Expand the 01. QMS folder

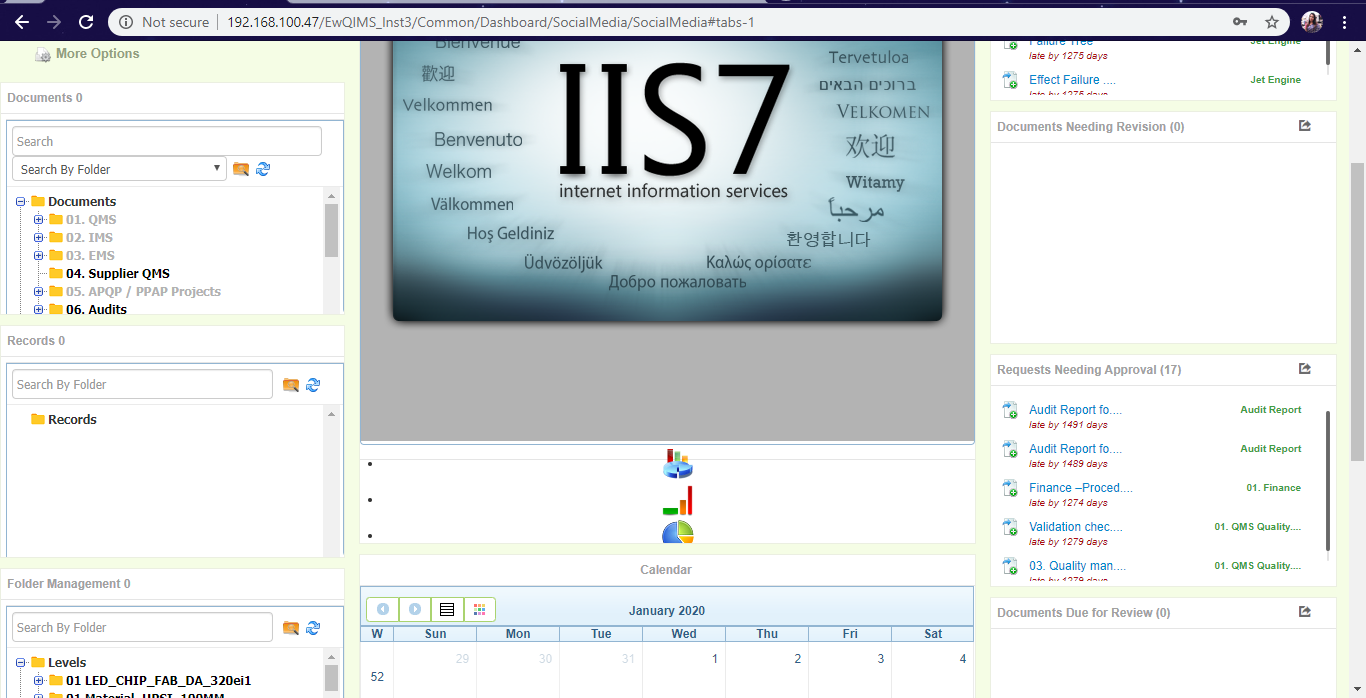pyautogui.click(x=38, y=219)
